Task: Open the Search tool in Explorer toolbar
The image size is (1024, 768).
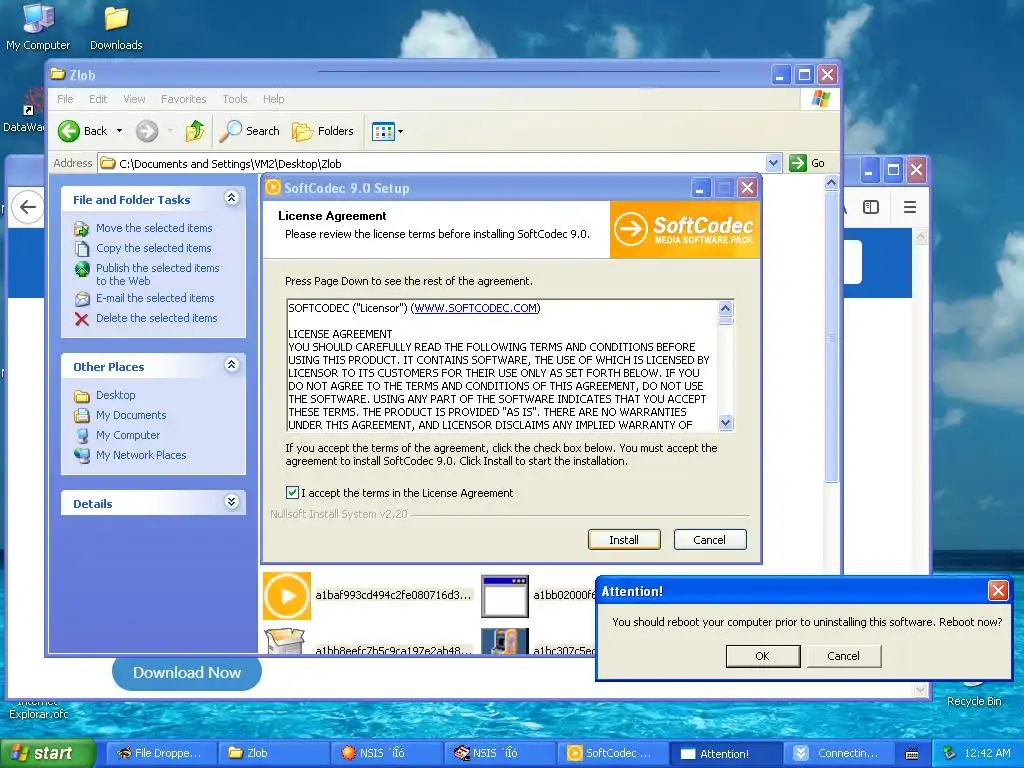Action: pos(249,131)
